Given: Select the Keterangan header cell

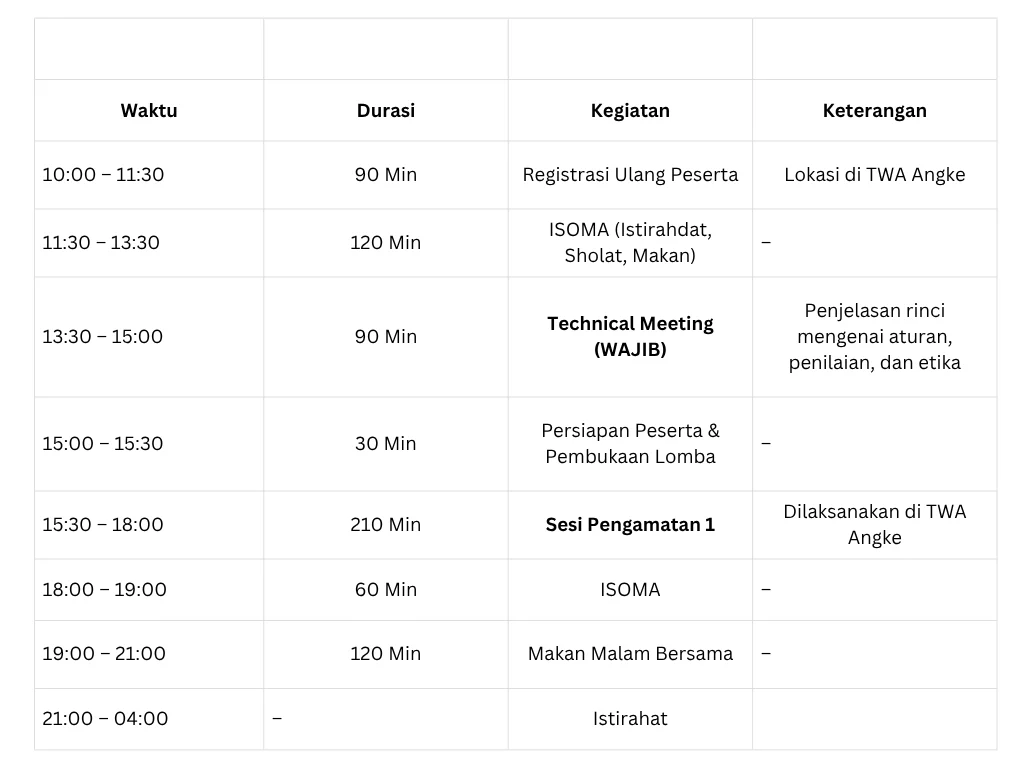Looking at the screenshot, I should click(874, 111).
